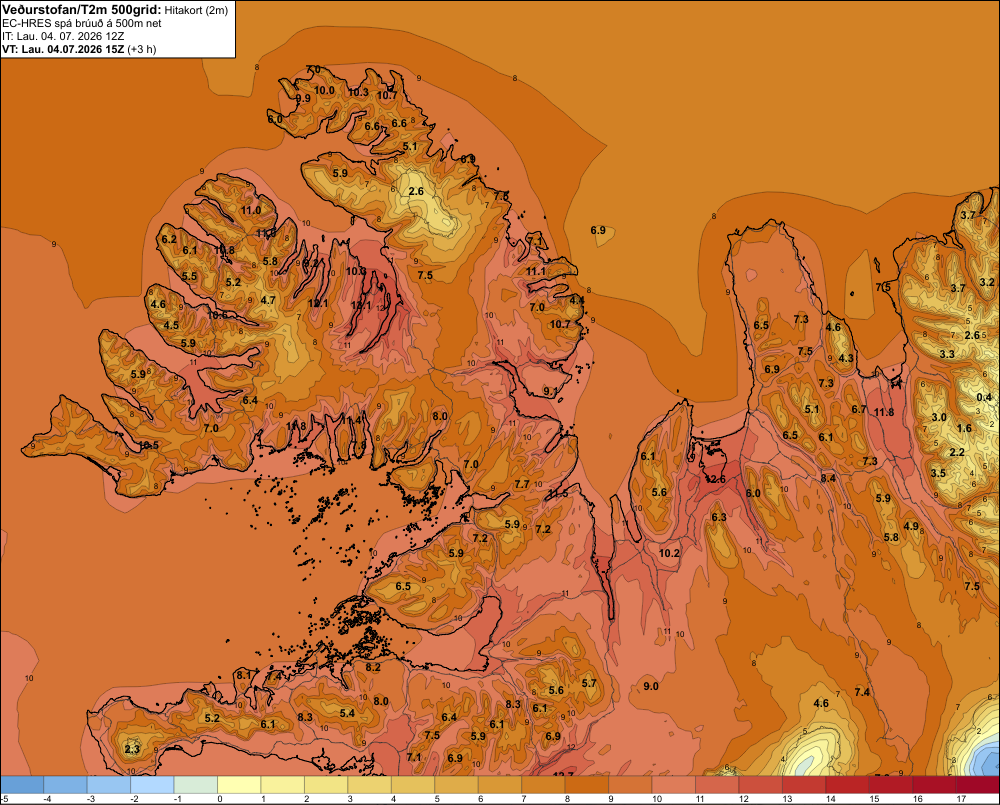
Task: Pick the red 12 legend color box
Action: coord(760,785)
